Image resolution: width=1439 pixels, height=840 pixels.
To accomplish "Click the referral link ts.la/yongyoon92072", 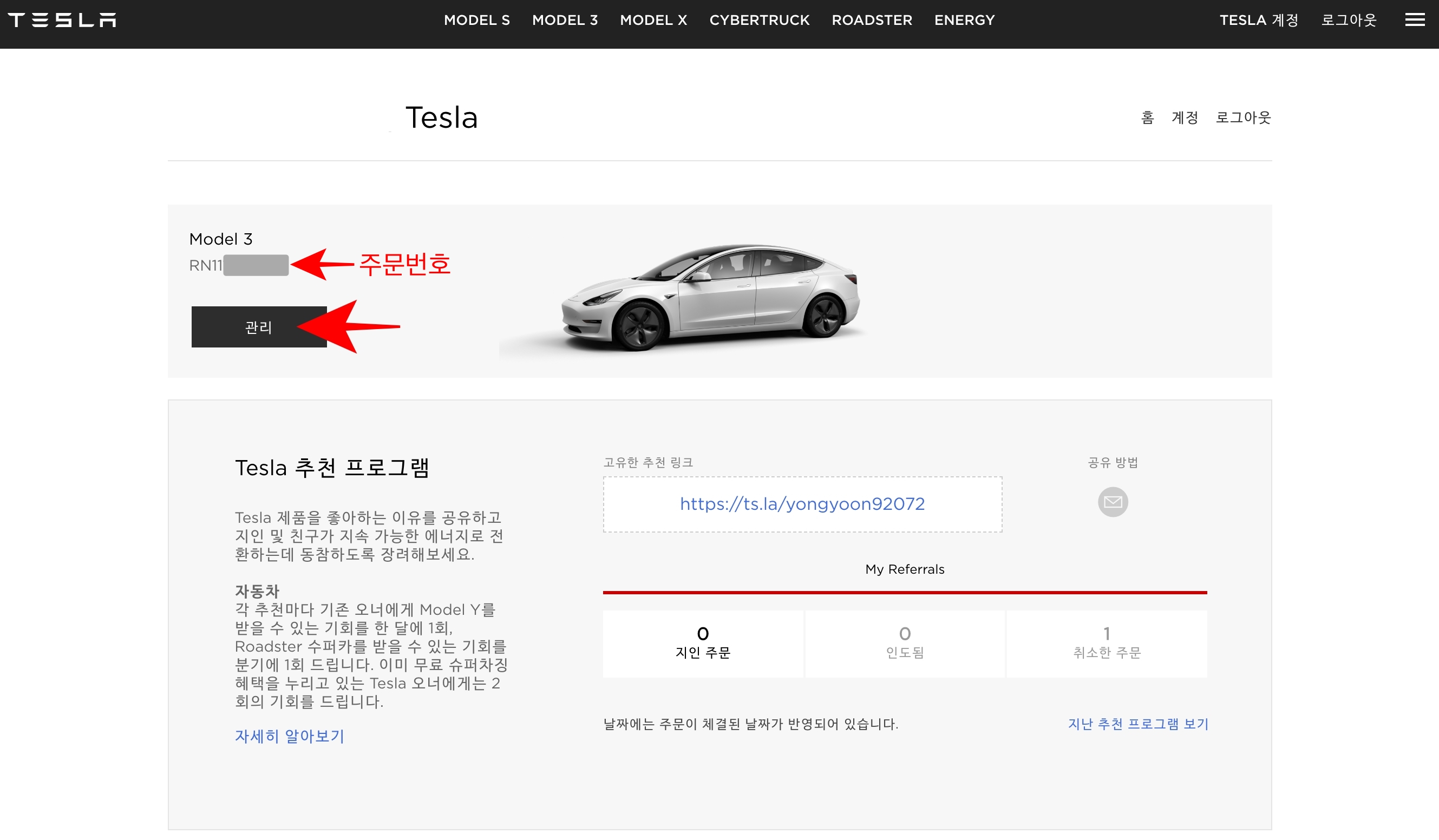I will 802,504.
